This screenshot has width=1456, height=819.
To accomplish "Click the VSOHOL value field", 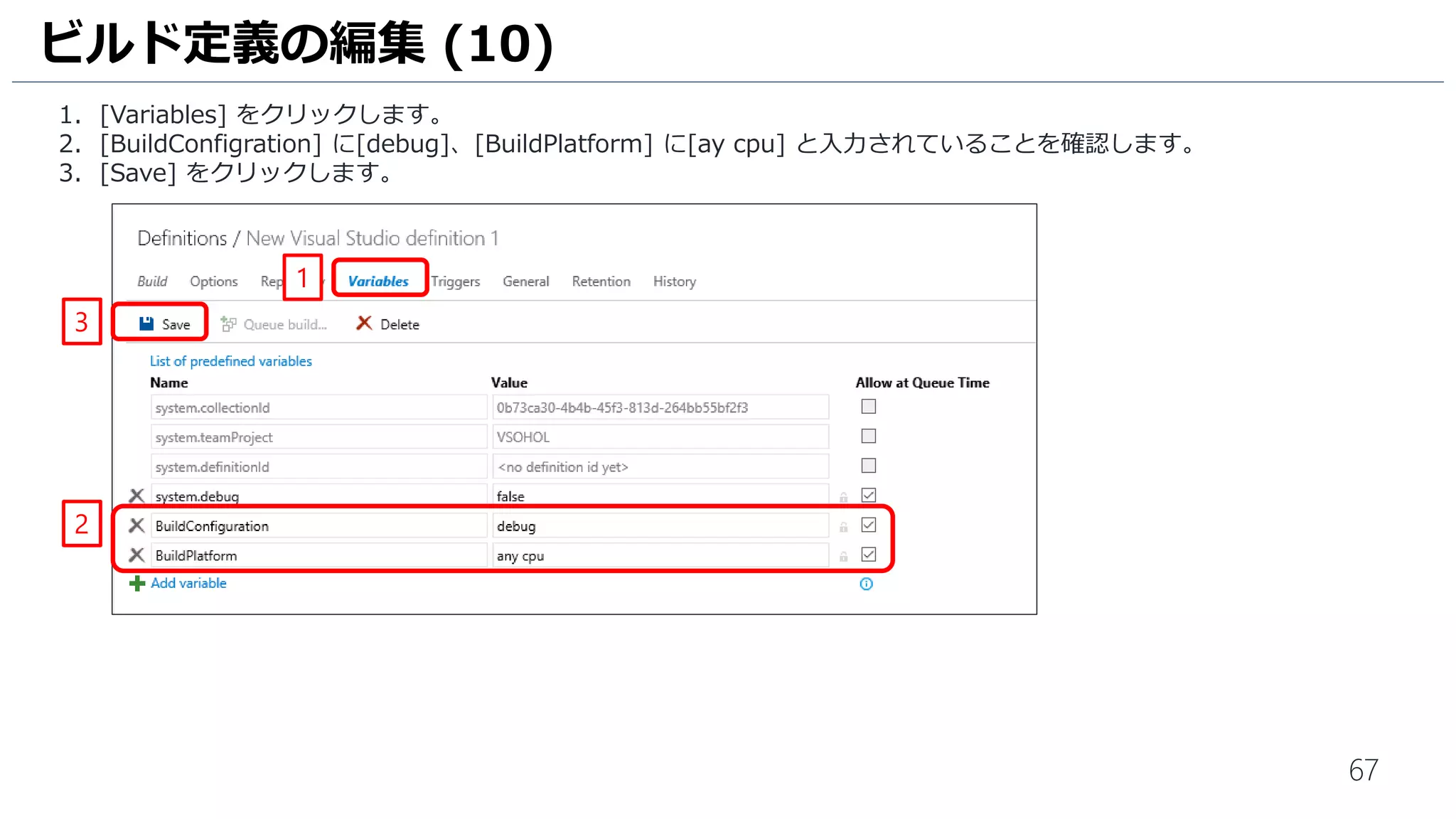I will pos(660,437).
